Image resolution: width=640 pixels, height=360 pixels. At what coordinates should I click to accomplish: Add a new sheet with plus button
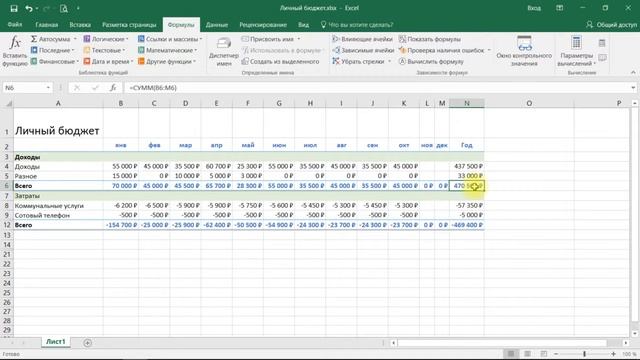pyautogui.click(x=87, y=343)
